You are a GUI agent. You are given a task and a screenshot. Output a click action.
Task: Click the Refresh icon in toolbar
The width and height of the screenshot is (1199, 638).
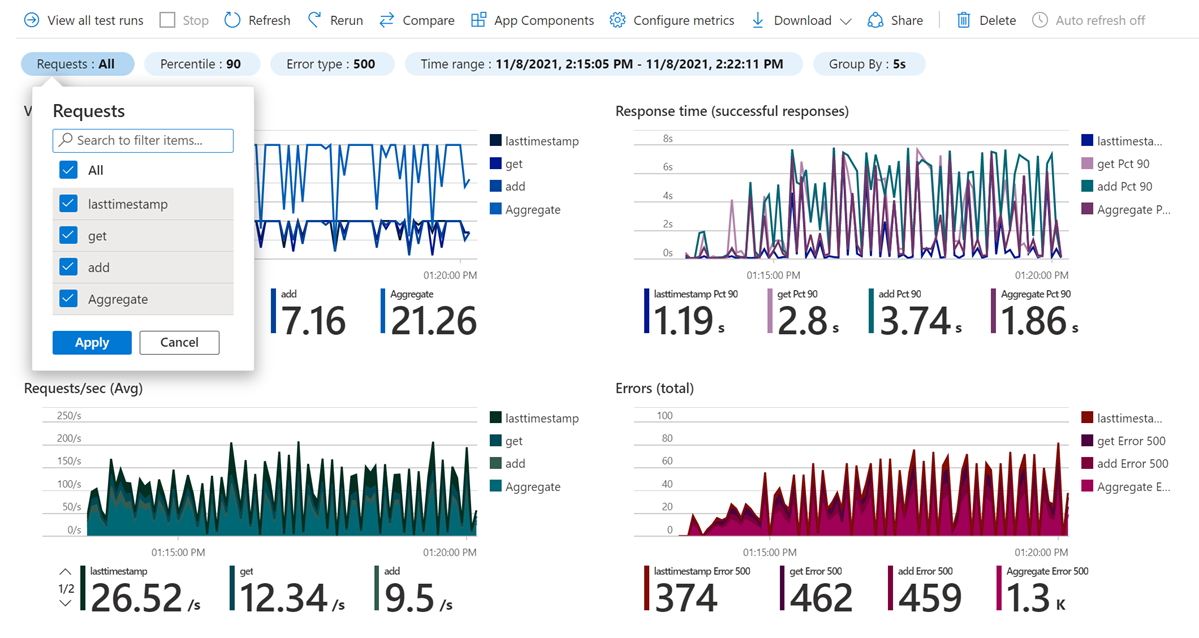click(233, 20)
